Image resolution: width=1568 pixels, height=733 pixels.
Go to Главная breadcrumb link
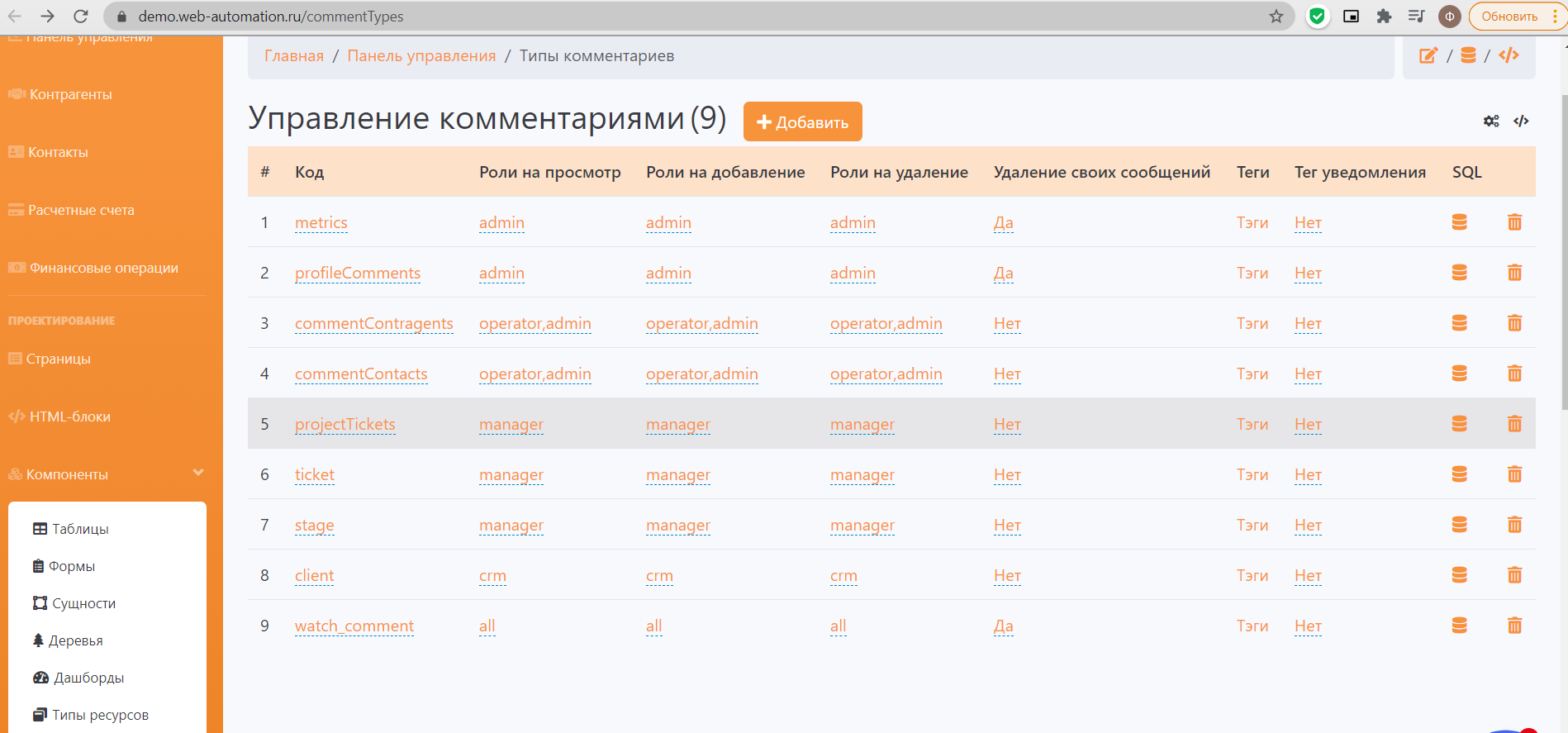[294, 55]
